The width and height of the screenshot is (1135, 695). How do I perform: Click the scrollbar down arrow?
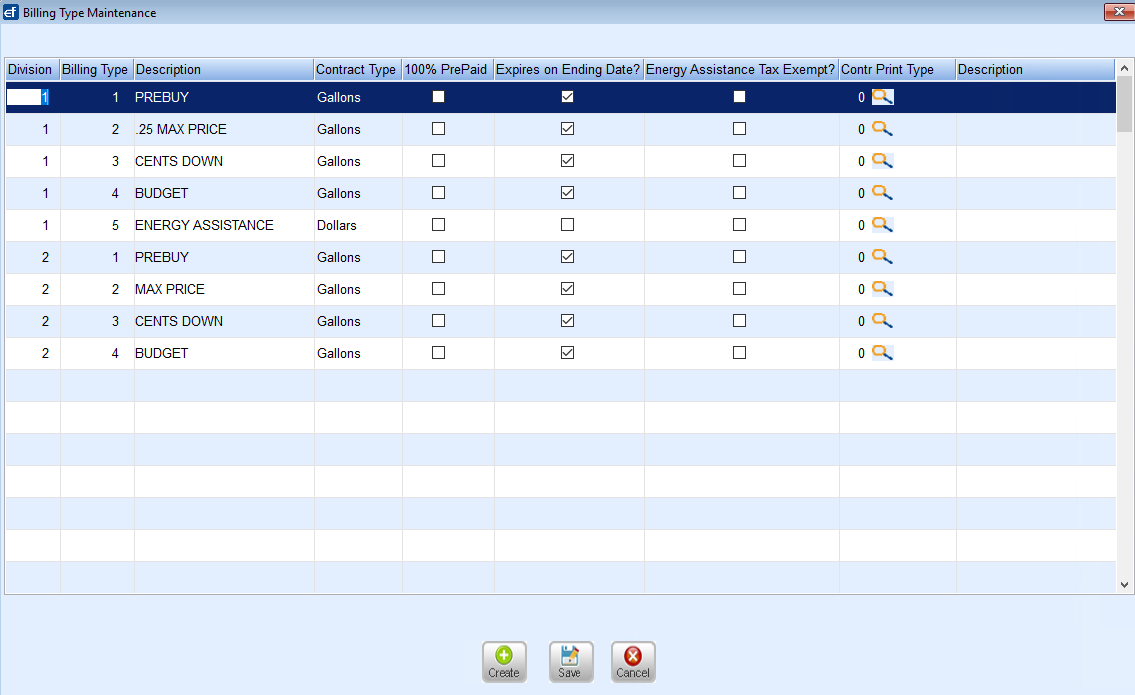1124,585
